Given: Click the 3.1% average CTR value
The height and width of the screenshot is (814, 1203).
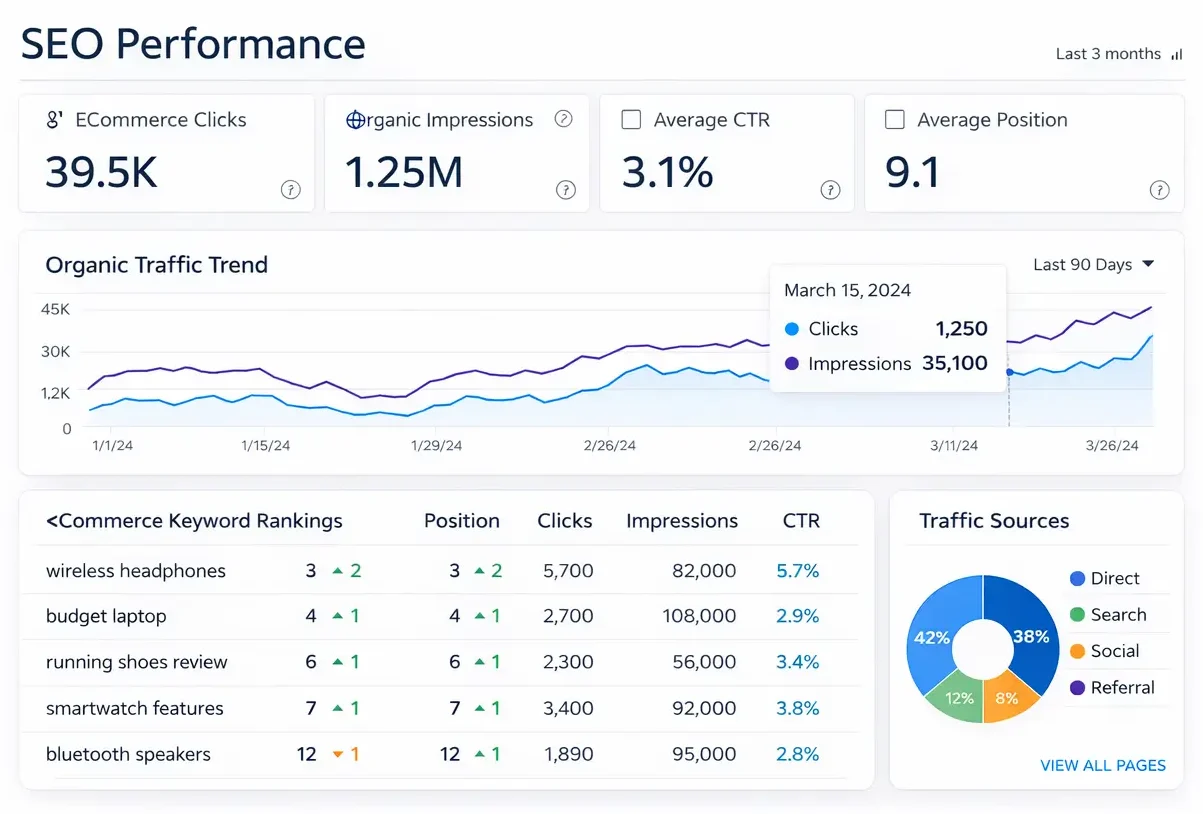Looking at the screenshot, I should point(667,173).
